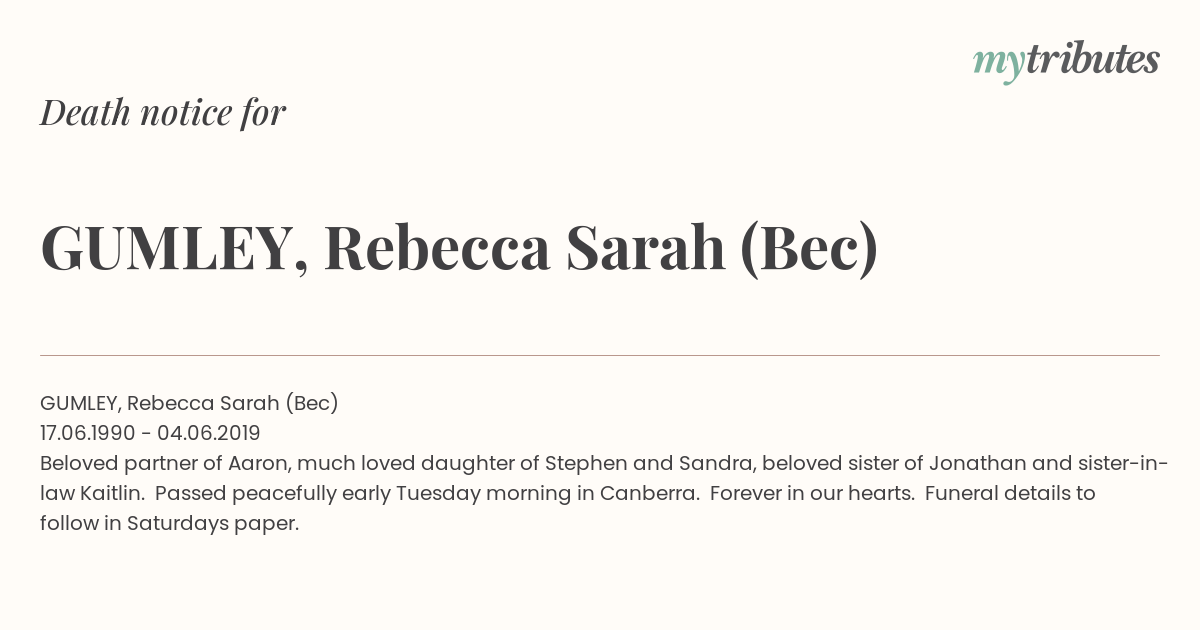
Task: Click the "Death notice for" subtitle
Action: click(163, 112)
